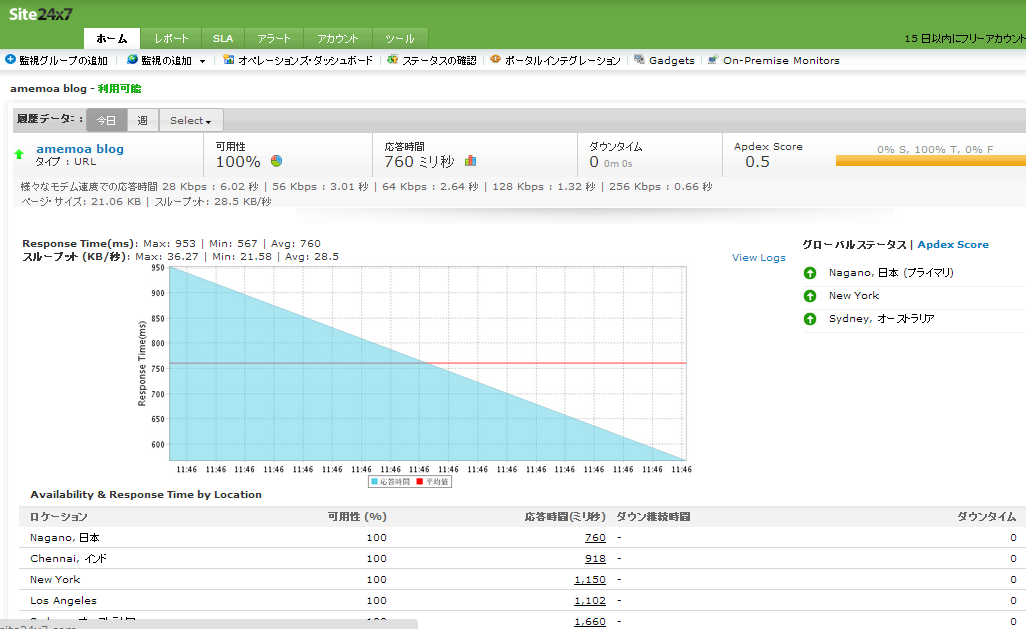Expand the 監視の追加 dropdown arrow
The width and height of the screenshot is (1026, 629).
click(202, 61)
